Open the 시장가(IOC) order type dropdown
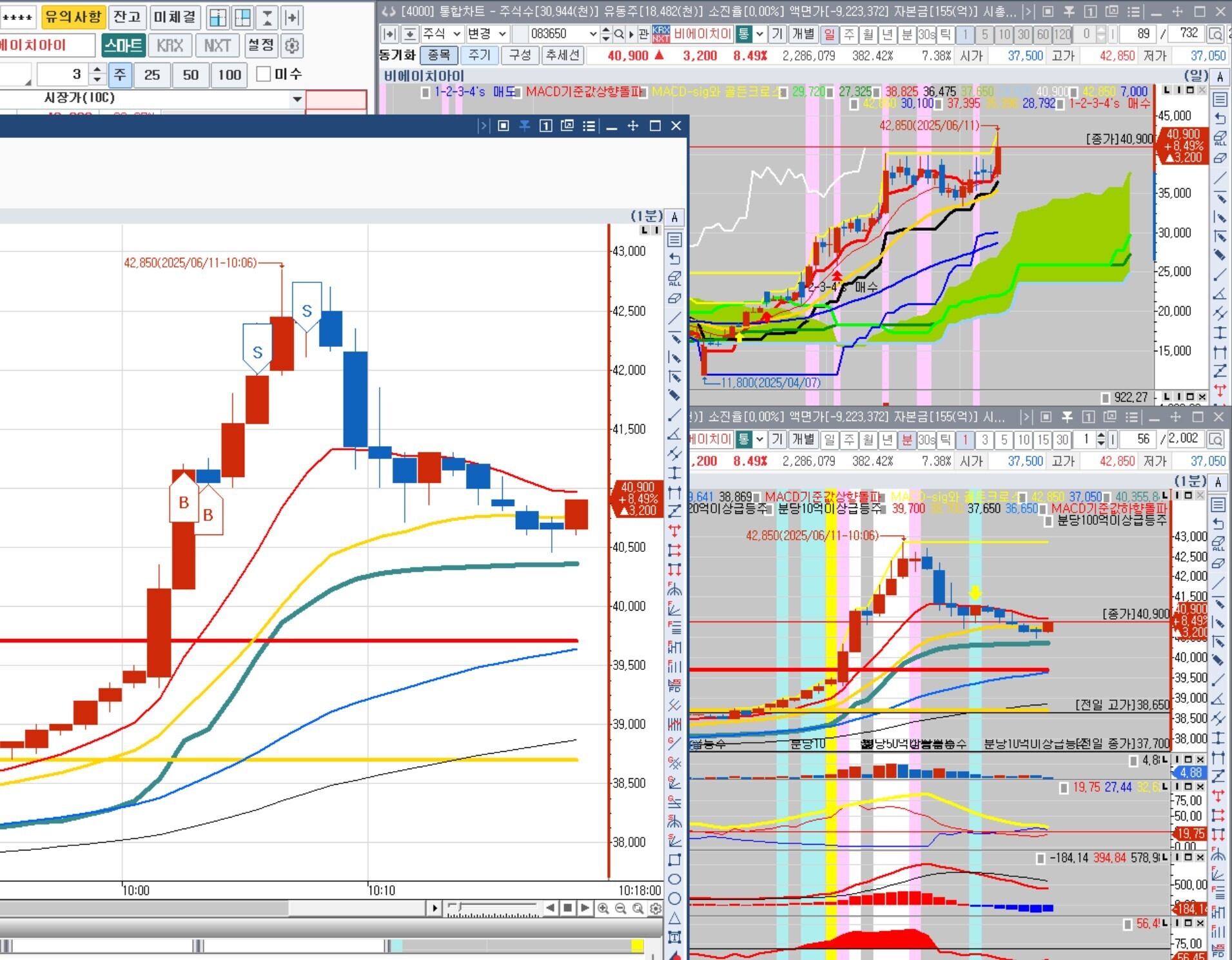 297,99
